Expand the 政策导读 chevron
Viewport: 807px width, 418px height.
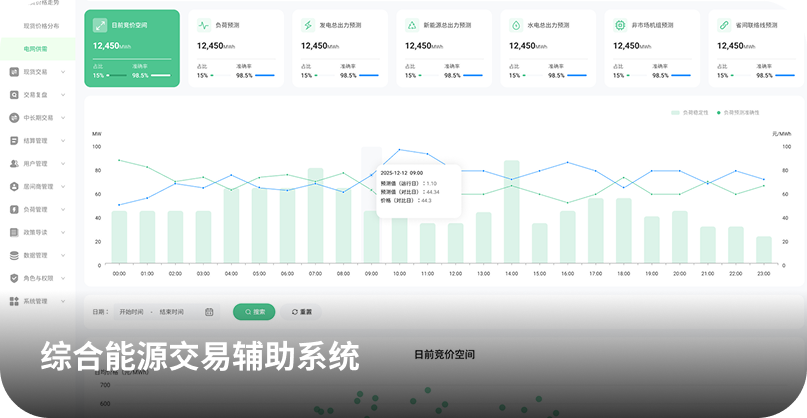[x=63, y=232]
